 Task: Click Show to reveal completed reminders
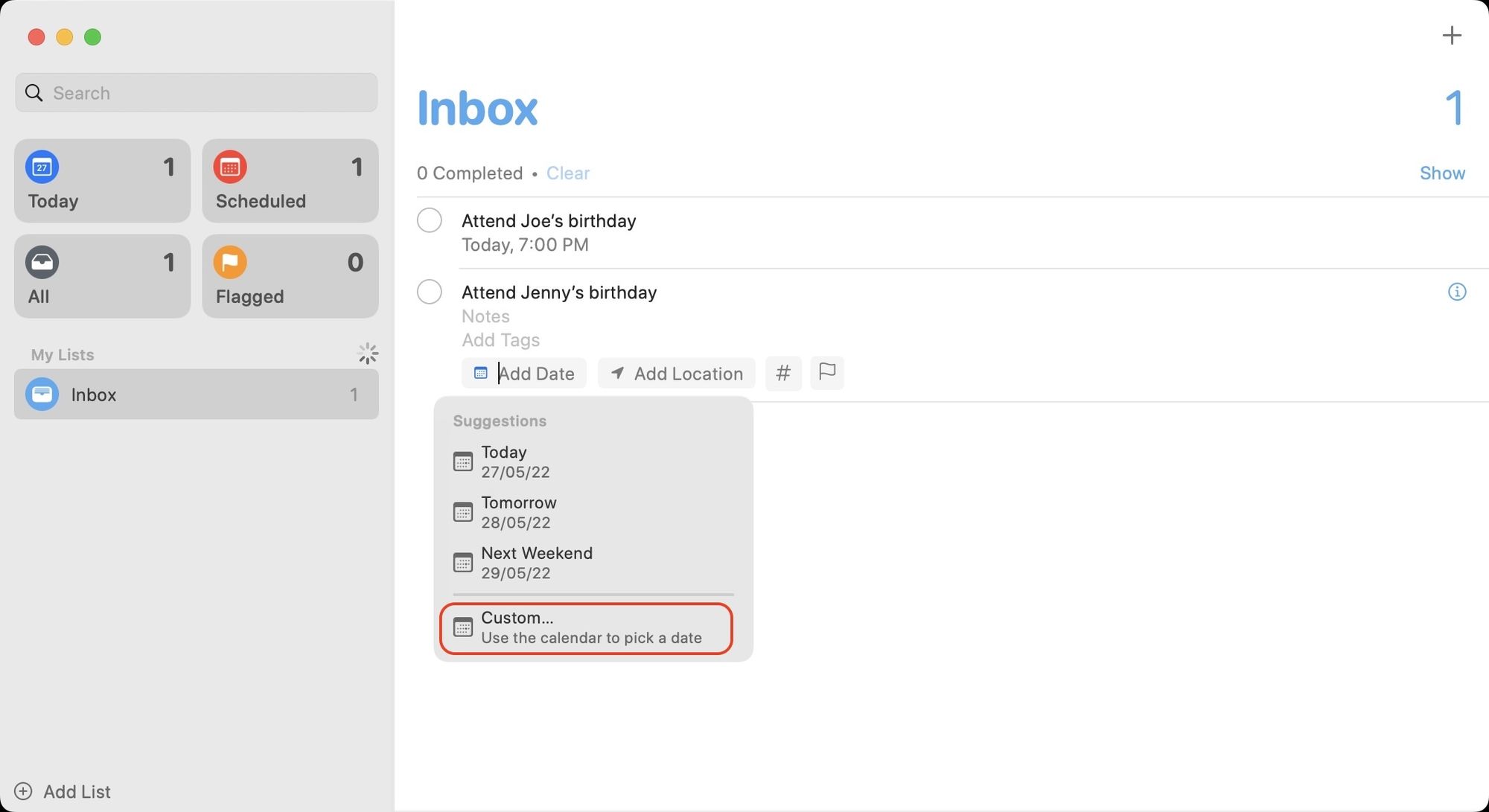[1442, 173]
